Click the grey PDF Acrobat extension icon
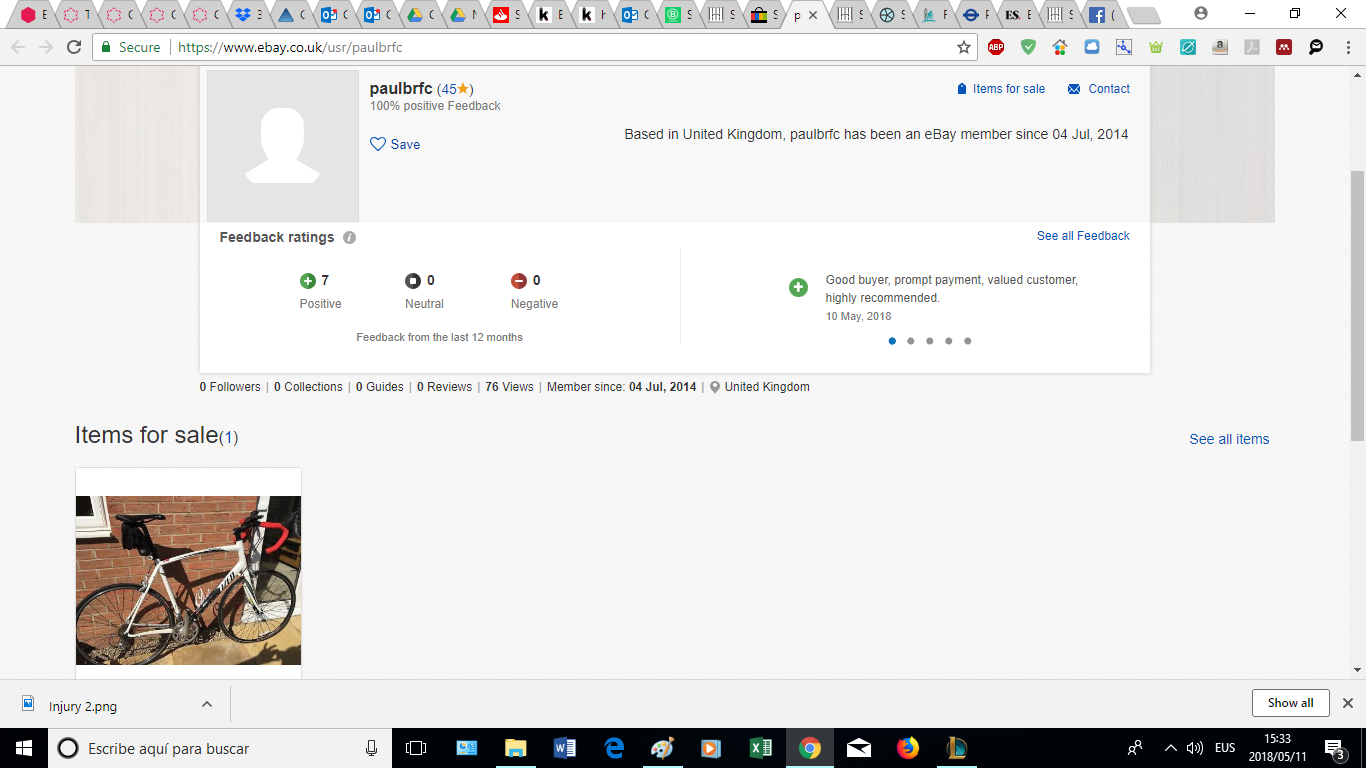1366x768 pixels. [x=1251, y=47]
